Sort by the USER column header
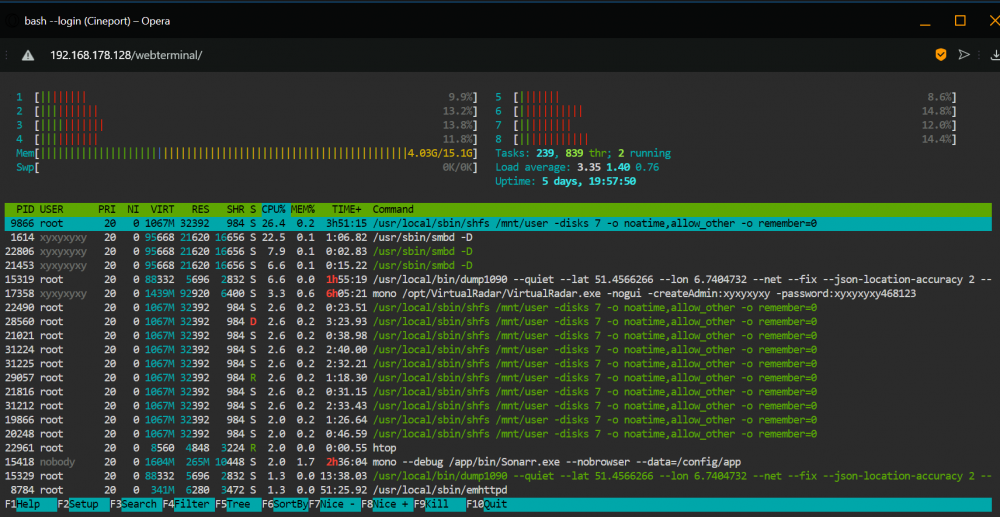Viewport: 1000px width, 517px height. coord(52,209)
